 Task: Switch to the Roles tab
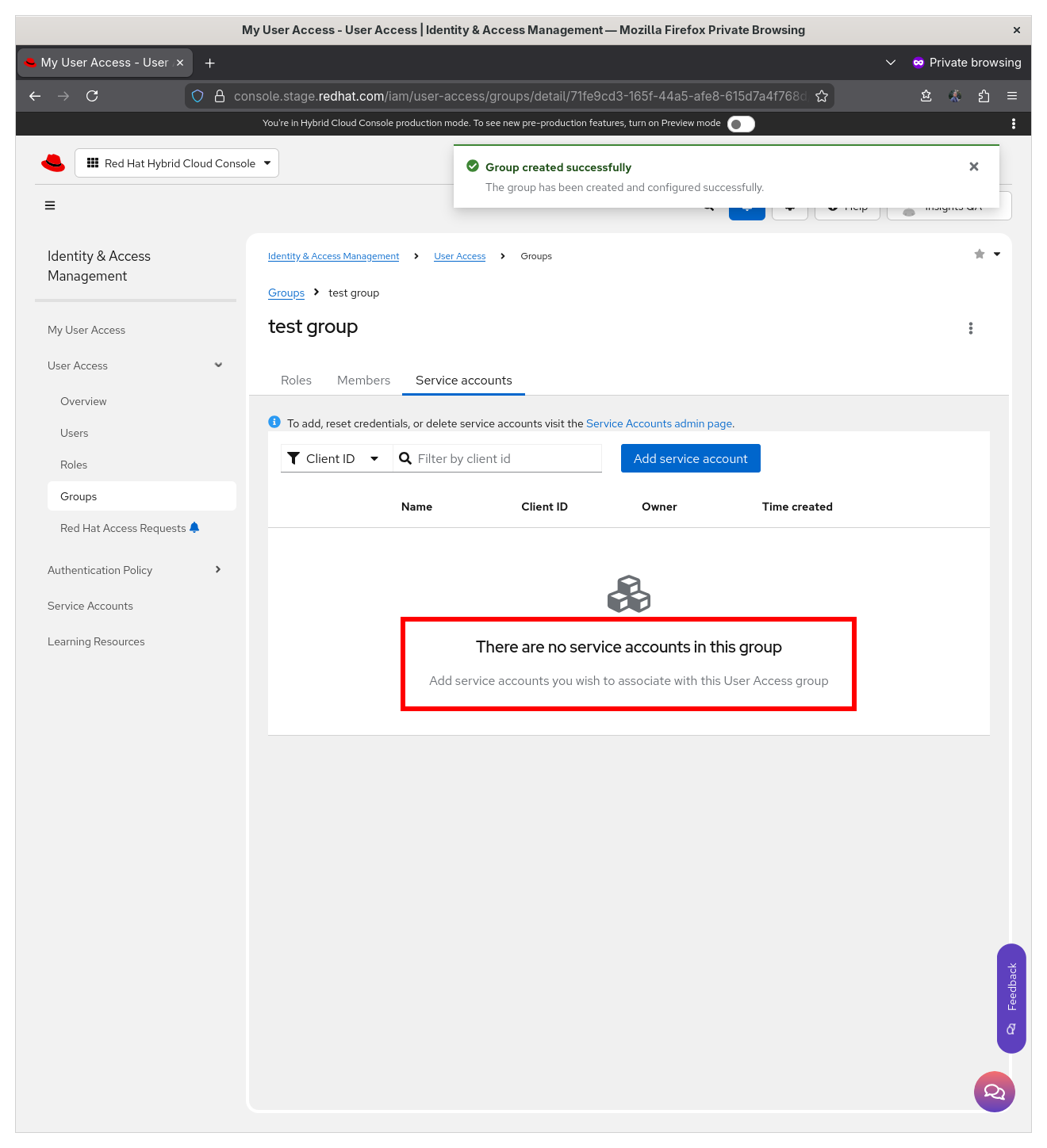[x=296, y=381]
